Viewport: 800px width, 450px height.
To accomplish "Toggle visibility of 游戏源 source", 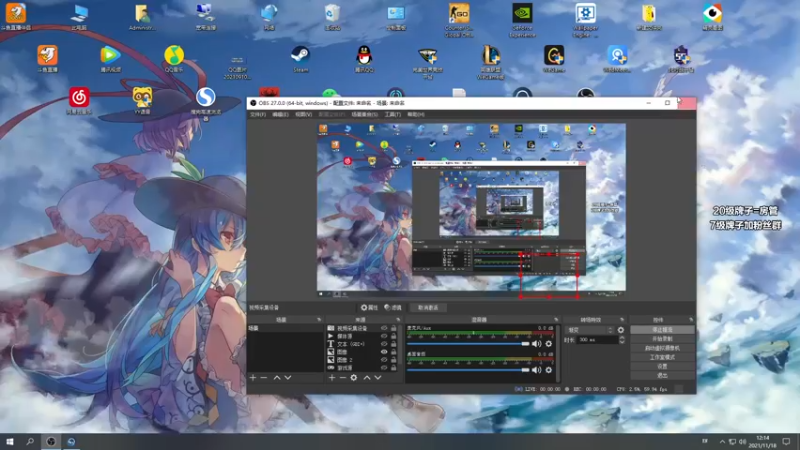I will (384, 368).
